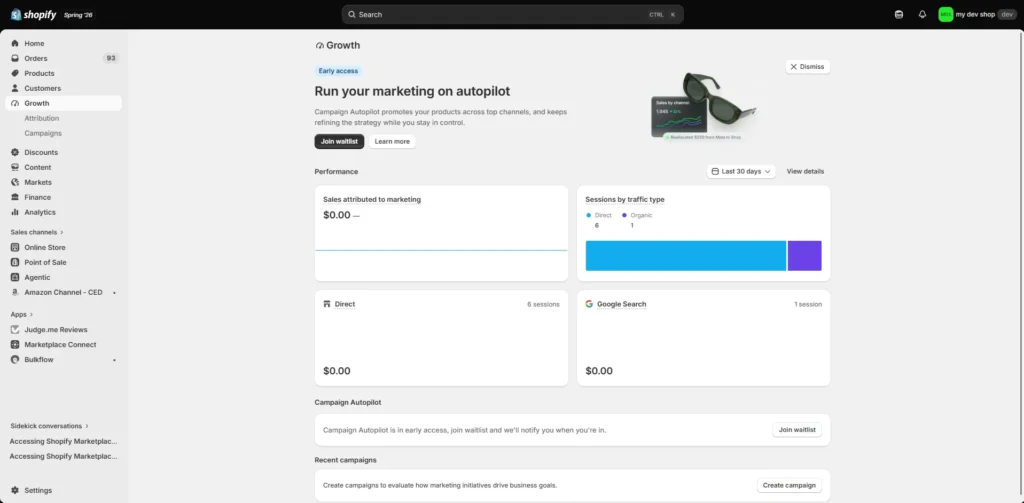This screenshot has width=1024, height=503.
Task: Open the Last 30 days date dropdown
Action: (x=741, y=172)
